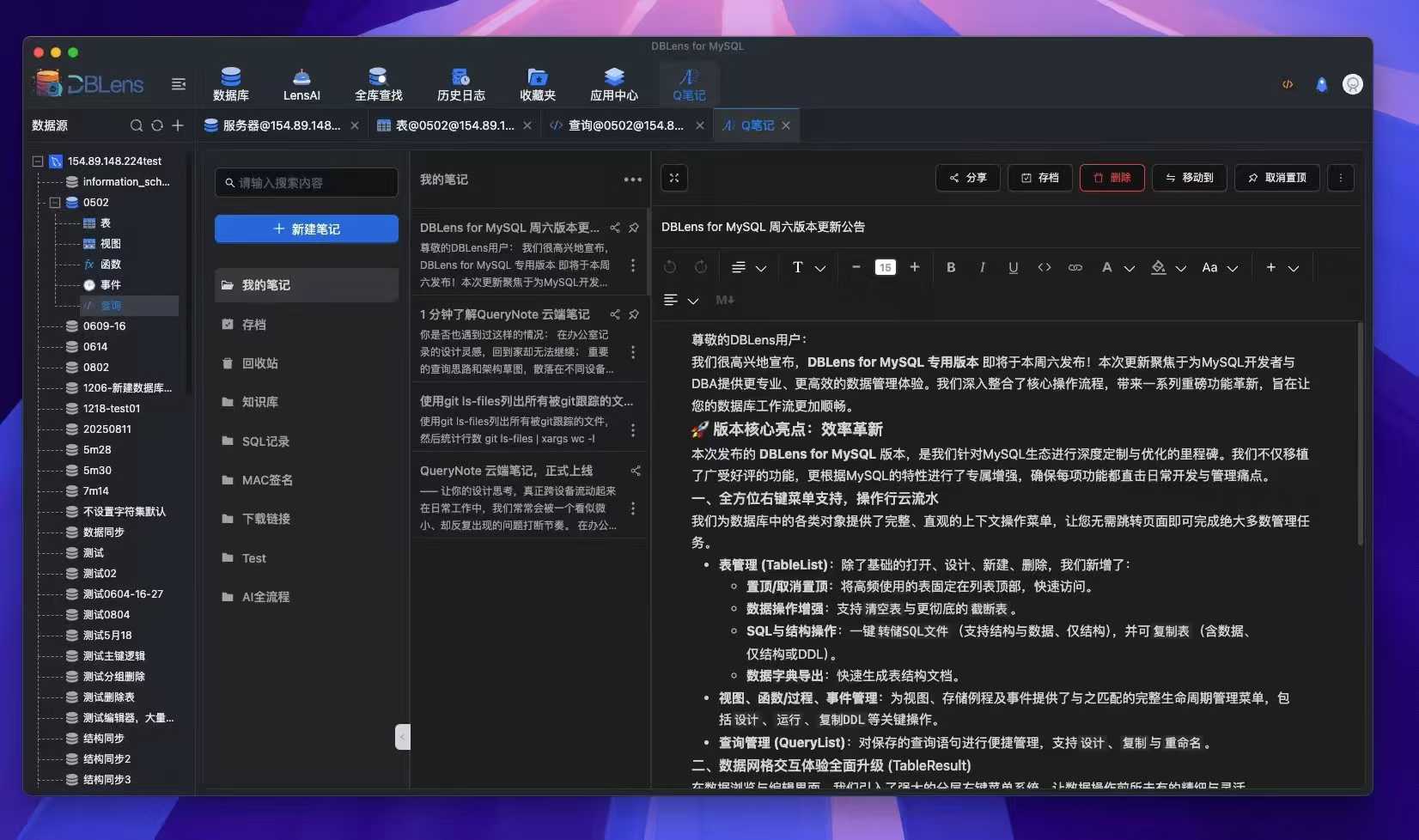Toggle italic formatting in the editor
Image resolution: width=1419 pixels, height=840 pixels.
[981, 267]
